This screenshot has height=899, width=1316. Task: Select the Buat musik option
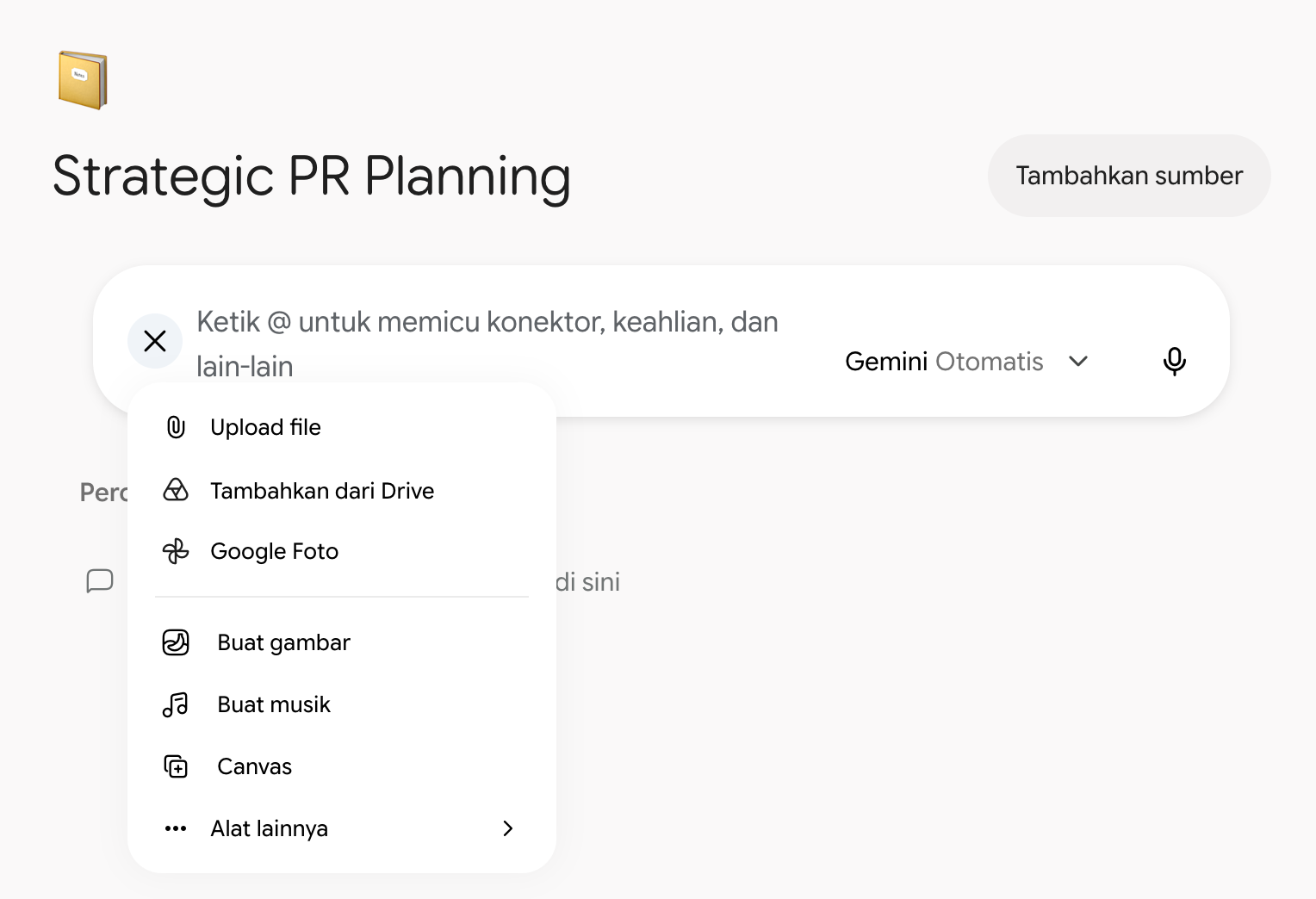[342, 704]
